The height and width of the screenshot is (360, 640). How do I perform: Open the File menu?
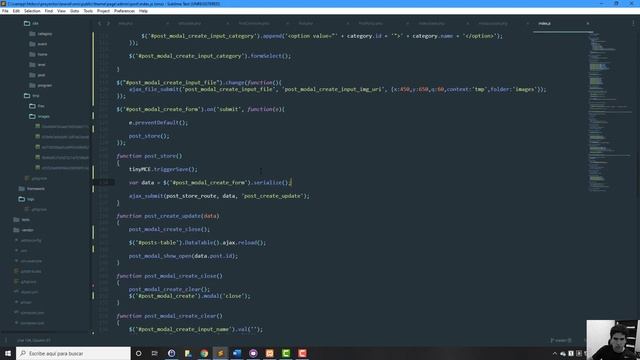5,11
